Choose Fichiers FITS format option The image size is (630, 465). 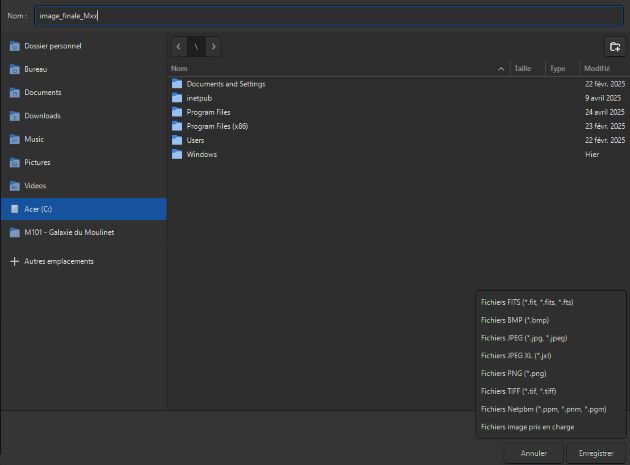(527, 302)
